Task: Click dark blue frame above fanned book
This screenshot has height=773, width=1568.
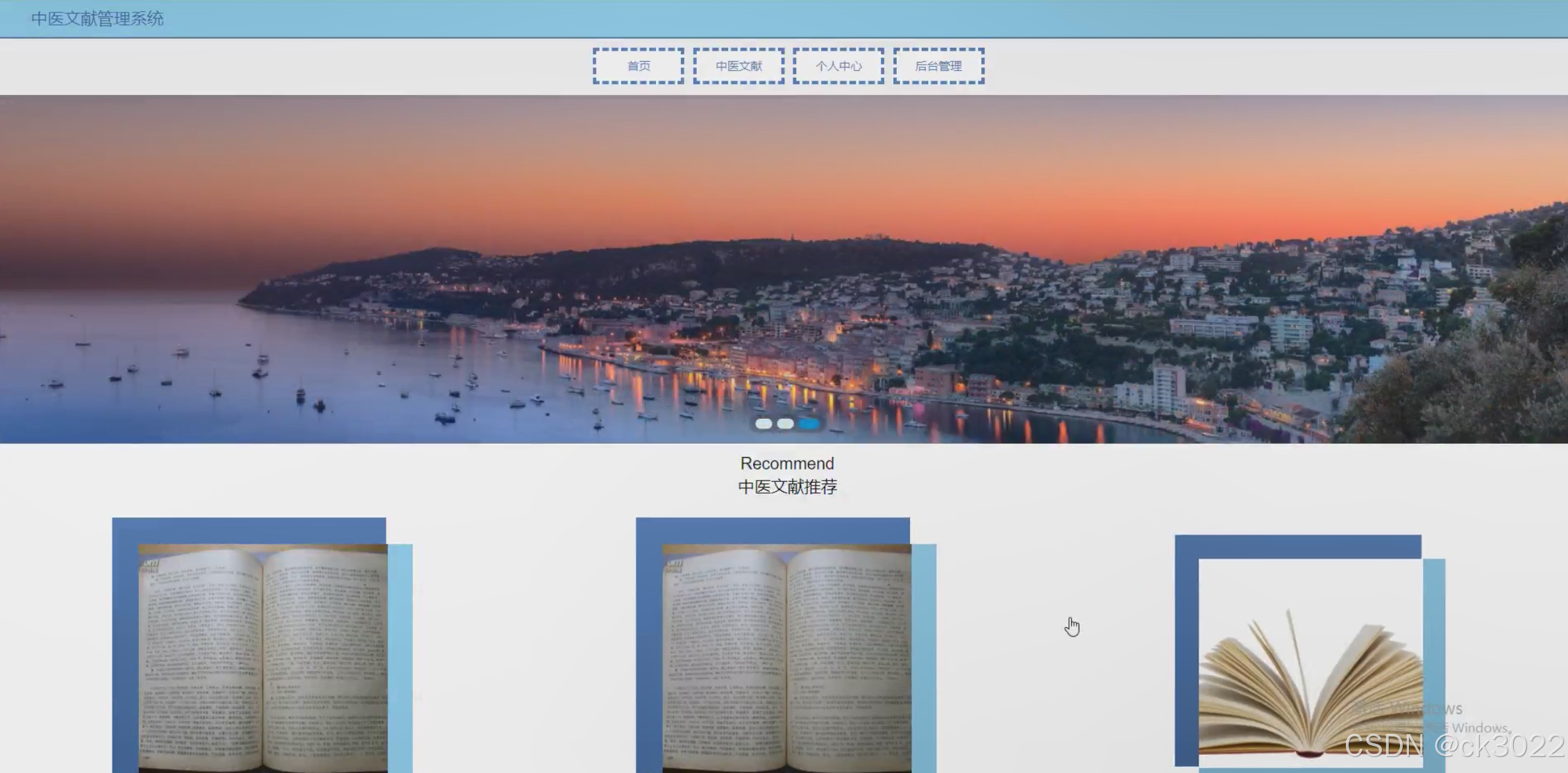Action: click(1297, 547)
